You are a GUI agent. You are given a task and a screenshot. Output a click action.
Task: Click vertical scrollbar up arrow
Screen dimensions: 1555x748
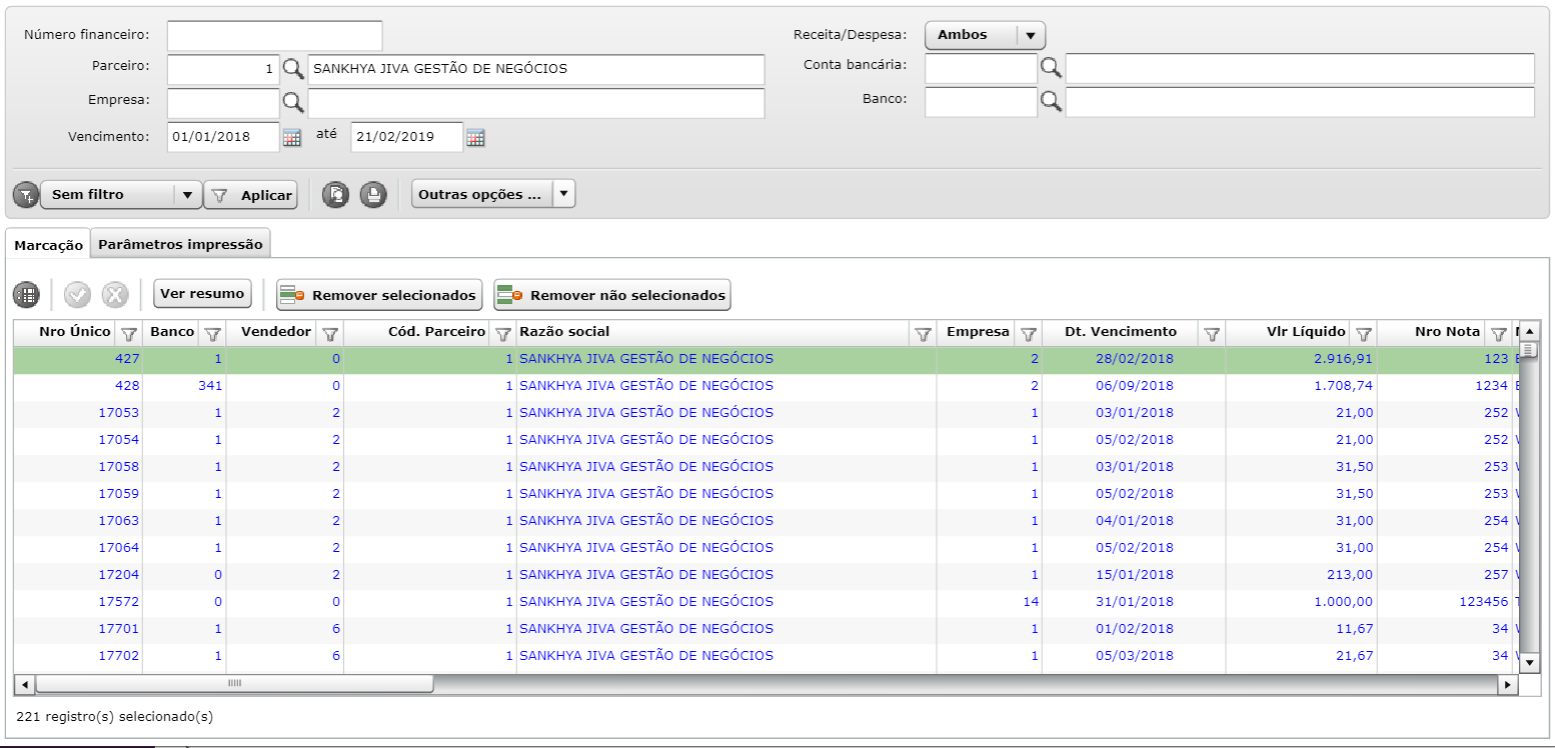pos(1528,331)
